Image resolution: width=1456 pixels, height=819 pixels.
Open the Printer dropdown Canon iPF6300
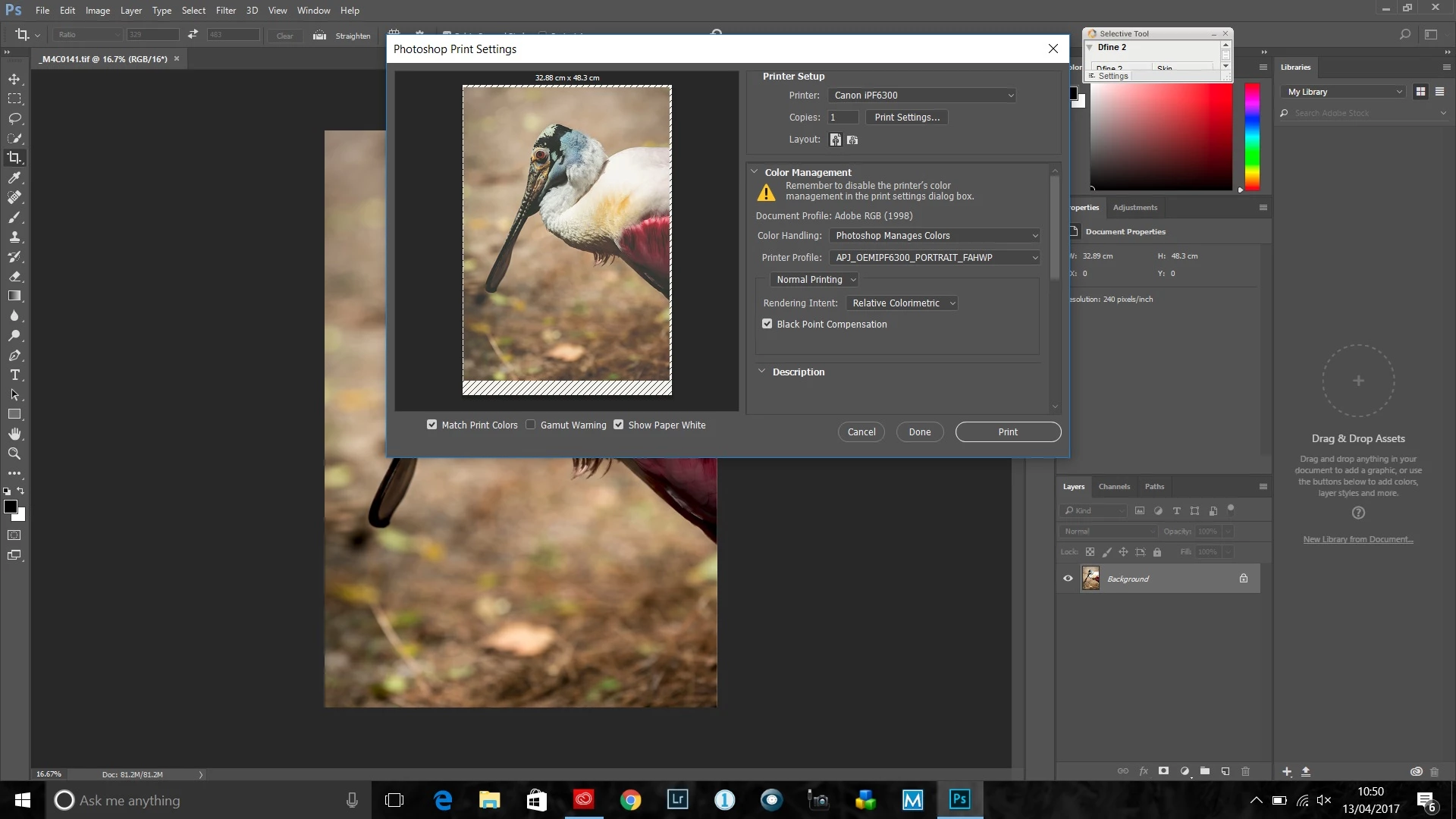click(x=922, y=96)
